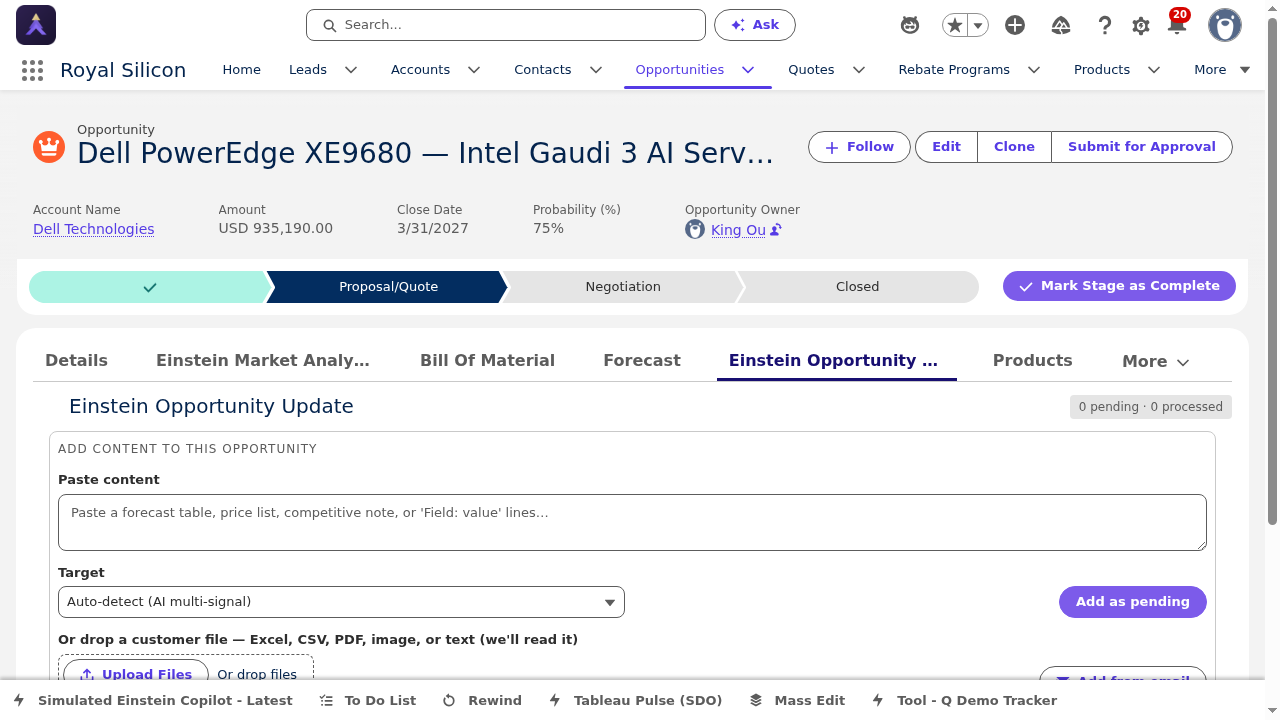Screen dimensions: 1280x720
Task: Click the orange Opportunity crown icon
Action: click(49, 147)
